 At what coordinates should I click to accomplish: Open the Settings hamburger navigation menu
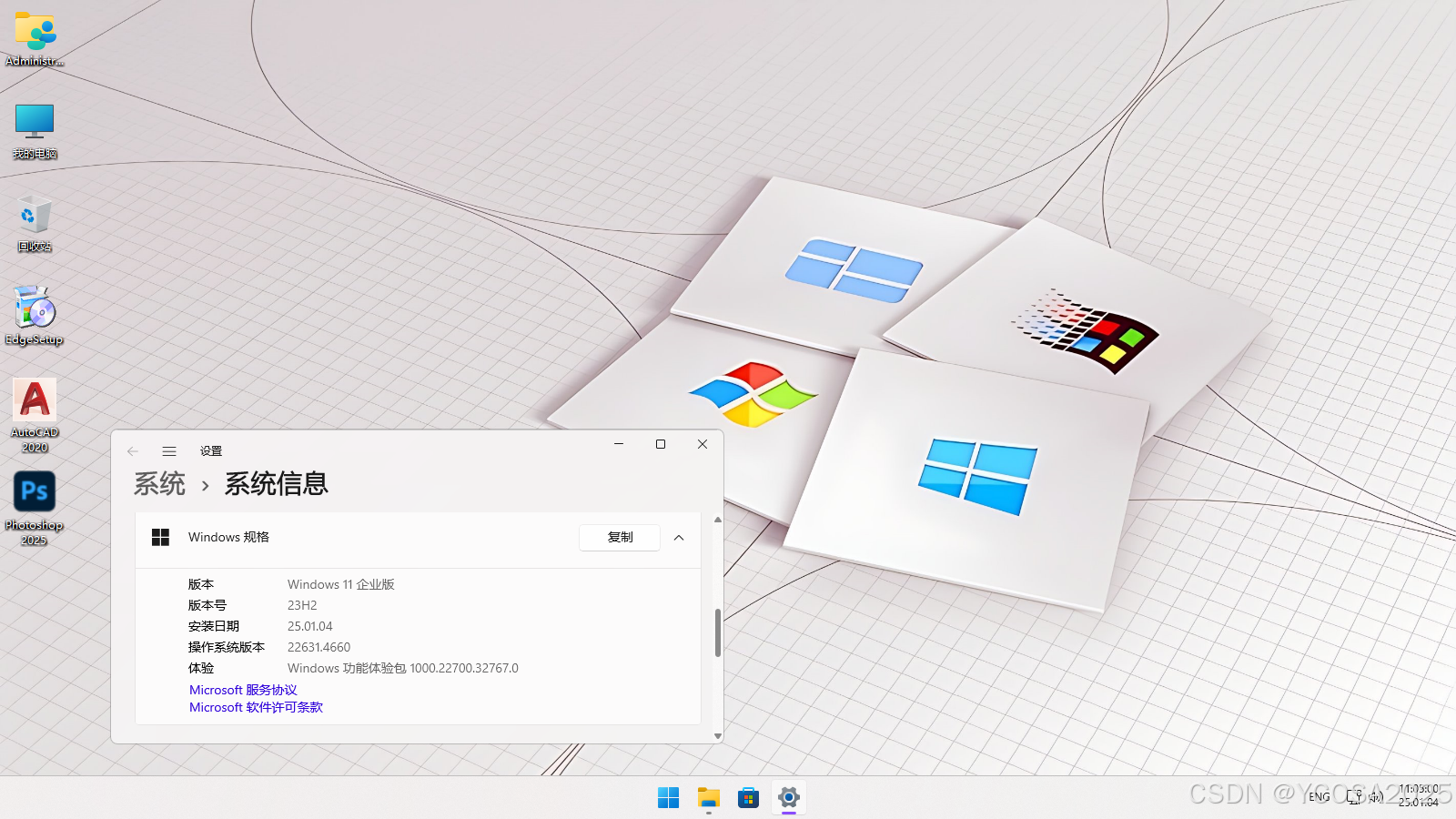tap(169, 451)
